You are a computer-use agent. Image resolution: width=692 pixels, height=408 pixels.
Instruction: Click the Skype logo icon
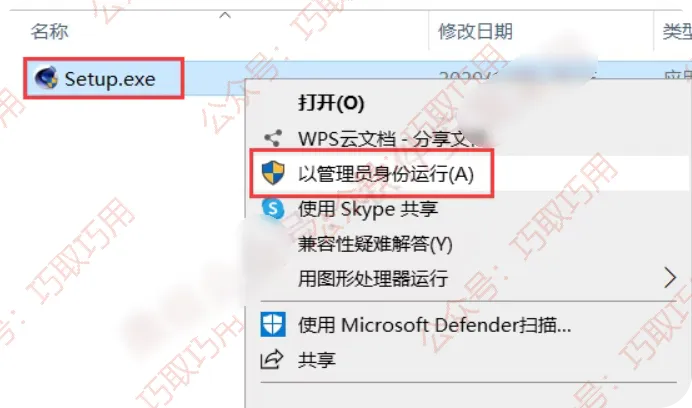pyautogui.click(x=273, y=208)
